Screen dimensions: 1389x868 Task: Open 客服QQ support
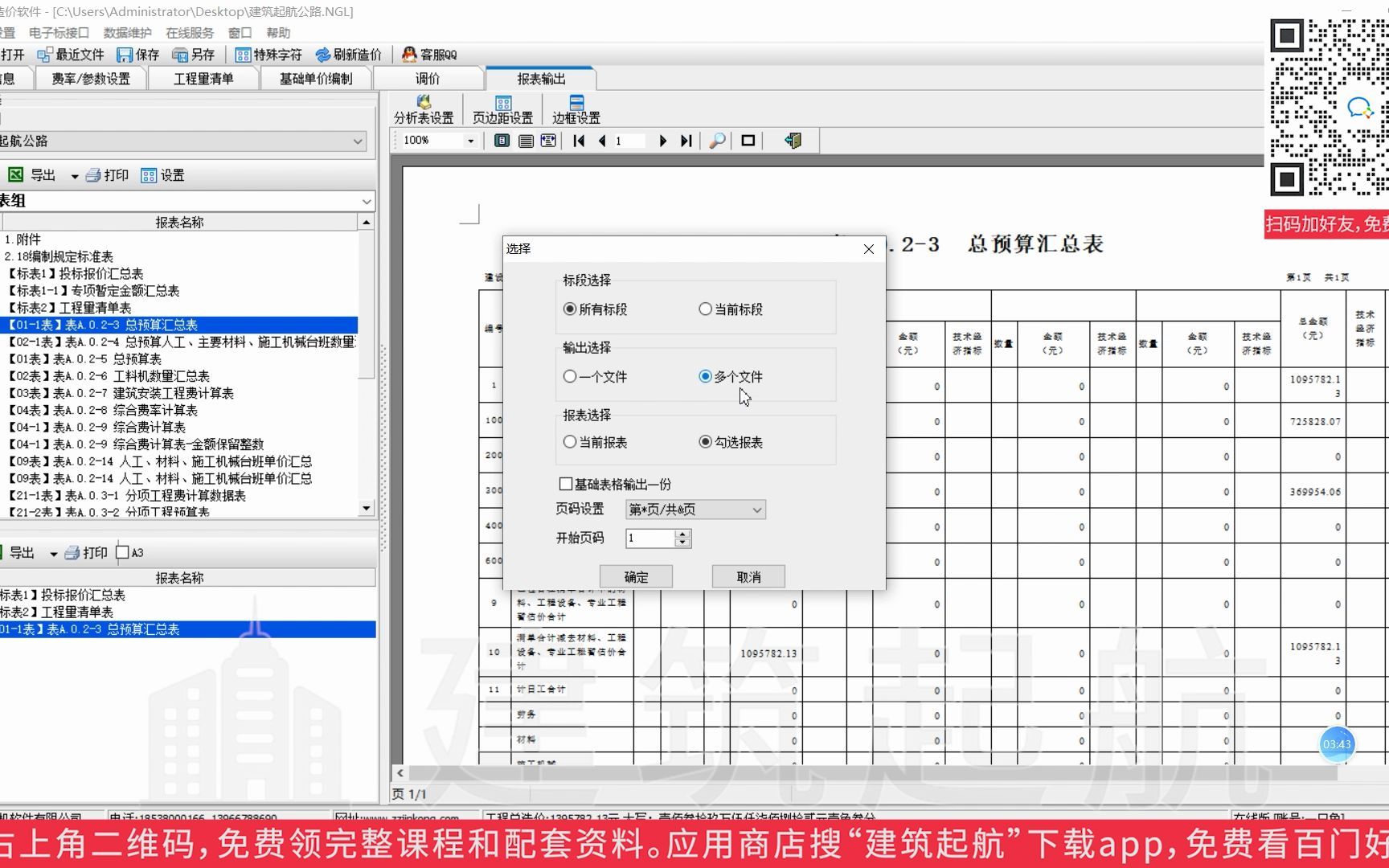point(429,55)
